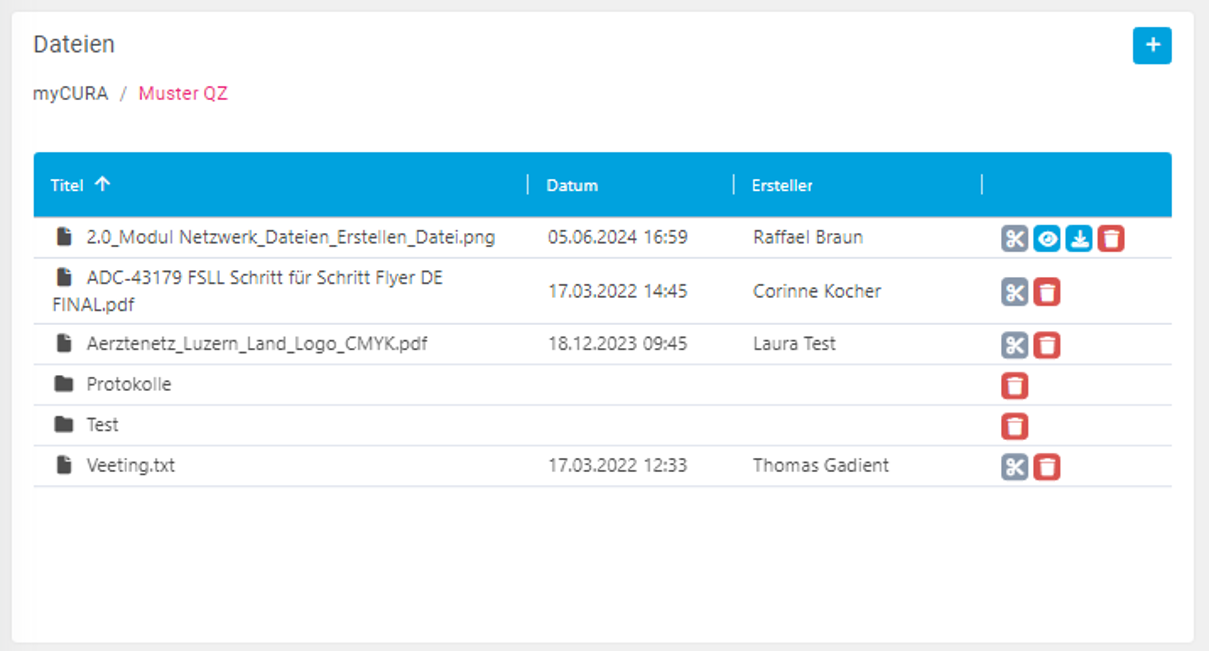Cut the Aerztenetz_Luzern_Land_Logo_CMYK.pdf file

point(1015,345)
